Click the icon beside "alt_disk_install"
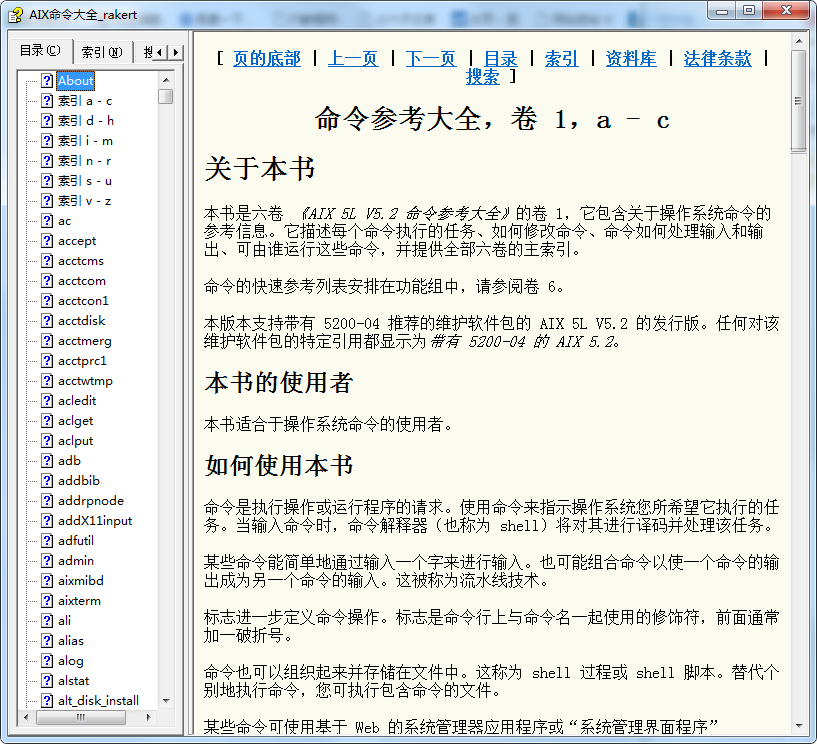Image resolution: width=817 pixels, height=744 pixels. (48, 700)
